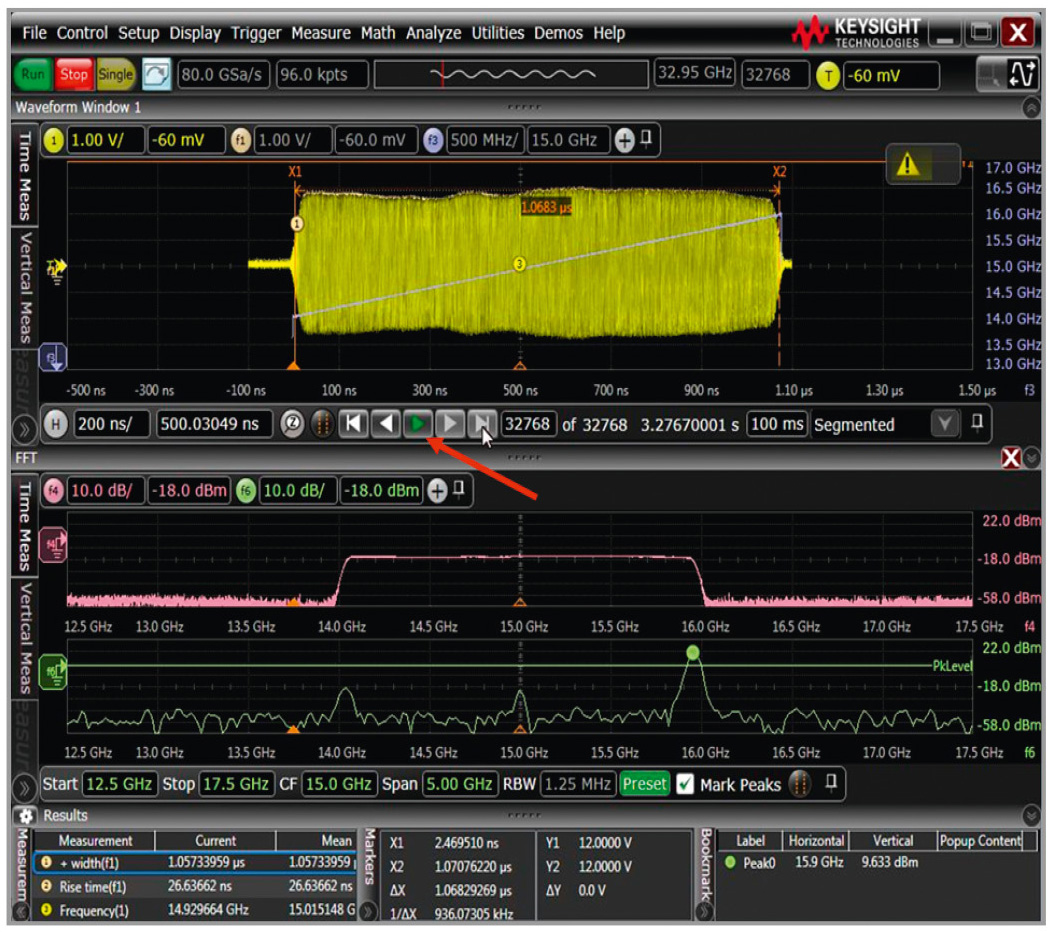1051x932 pixels.
Task: Open the Results panel gear settings
Action: 27,815
